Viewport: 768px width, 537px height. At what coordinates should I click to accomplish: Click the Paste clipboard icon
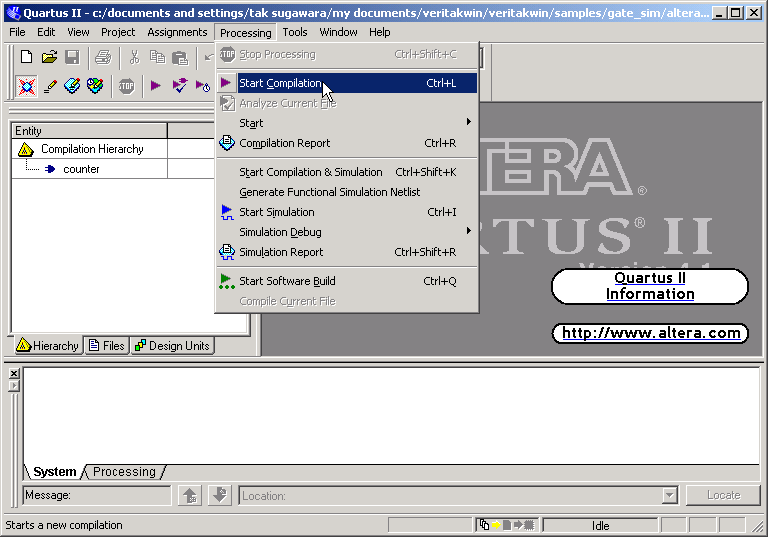point(180,58)
